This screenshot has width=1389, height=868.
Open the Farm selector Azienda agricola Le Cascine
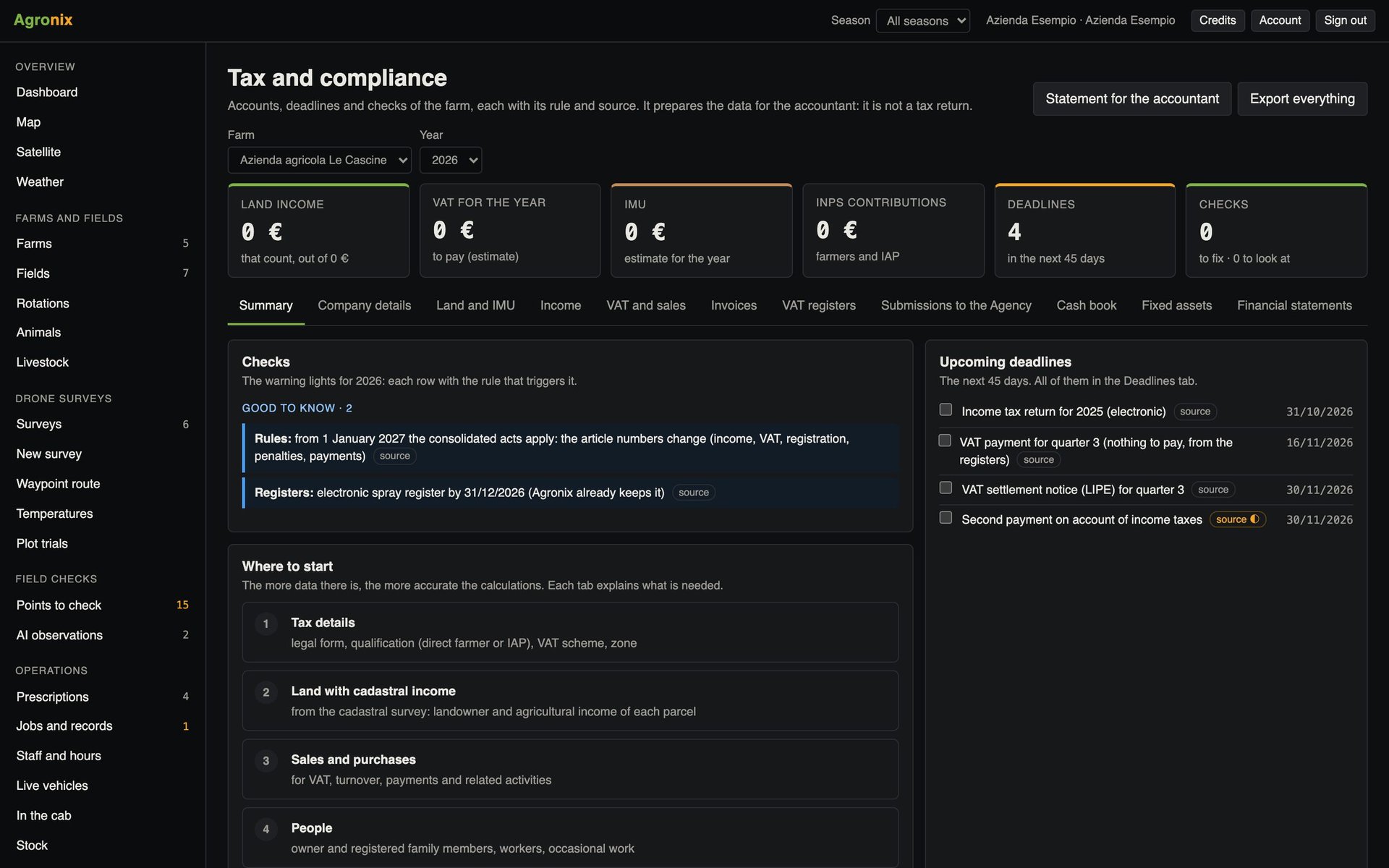[x=319, y=160]
